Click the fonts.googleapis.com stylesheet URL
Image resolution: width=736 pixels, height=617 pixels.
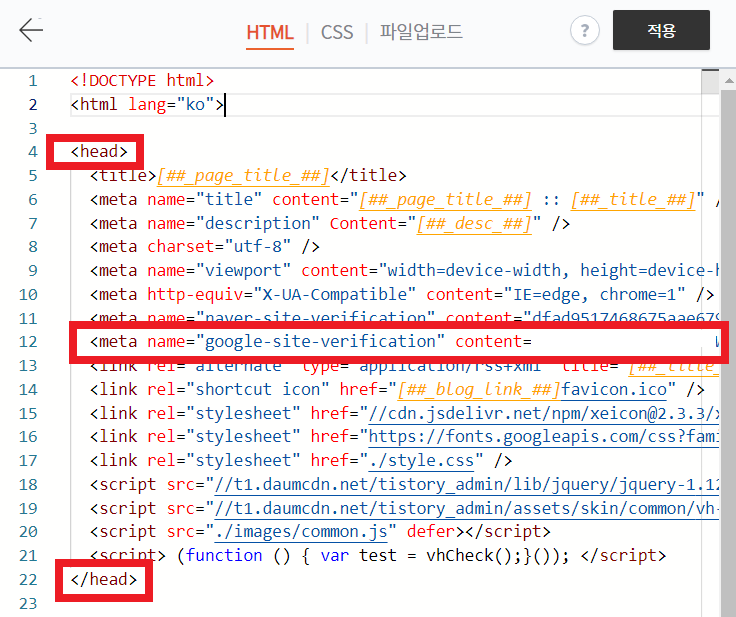tap(544, 437)
